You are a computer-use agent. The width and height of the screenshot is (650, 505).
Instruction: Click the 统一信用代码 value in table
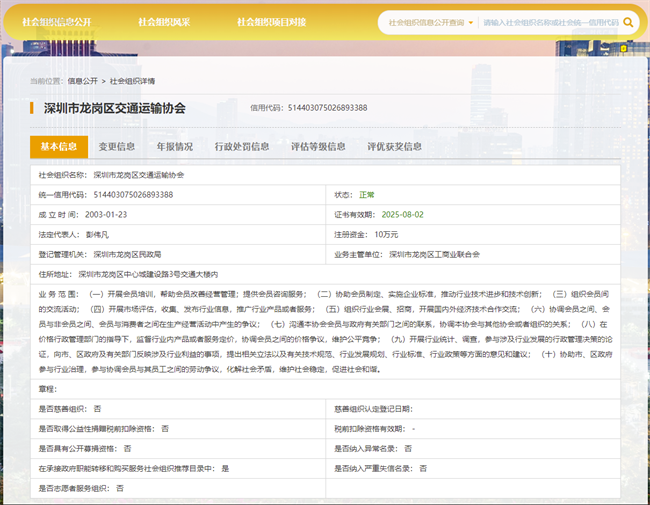coord(133,195)
